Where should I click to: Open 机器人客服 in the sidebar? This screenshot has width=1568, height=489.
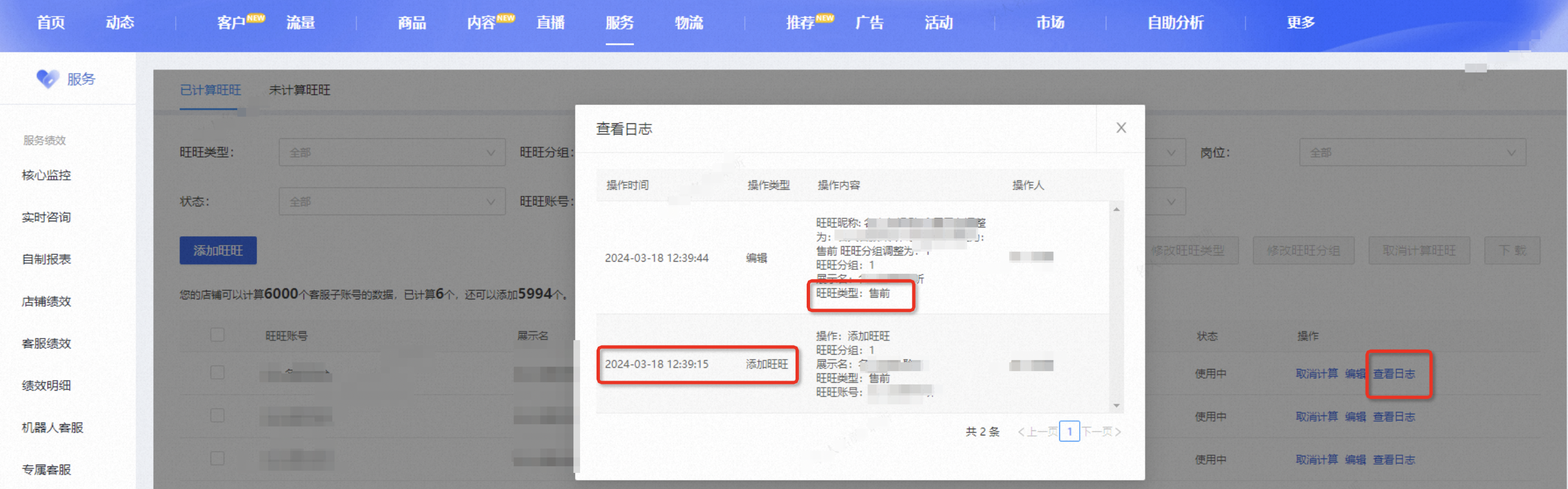53,428
